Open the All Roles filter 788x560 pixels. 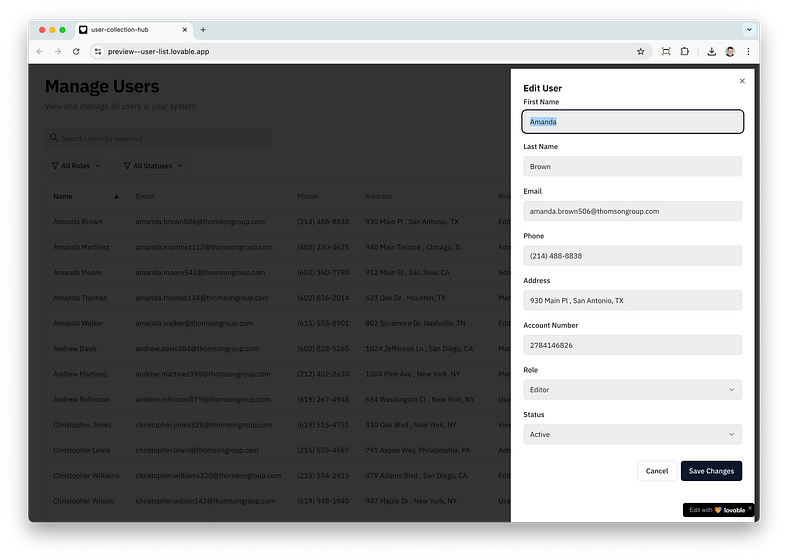click(76, 165)
